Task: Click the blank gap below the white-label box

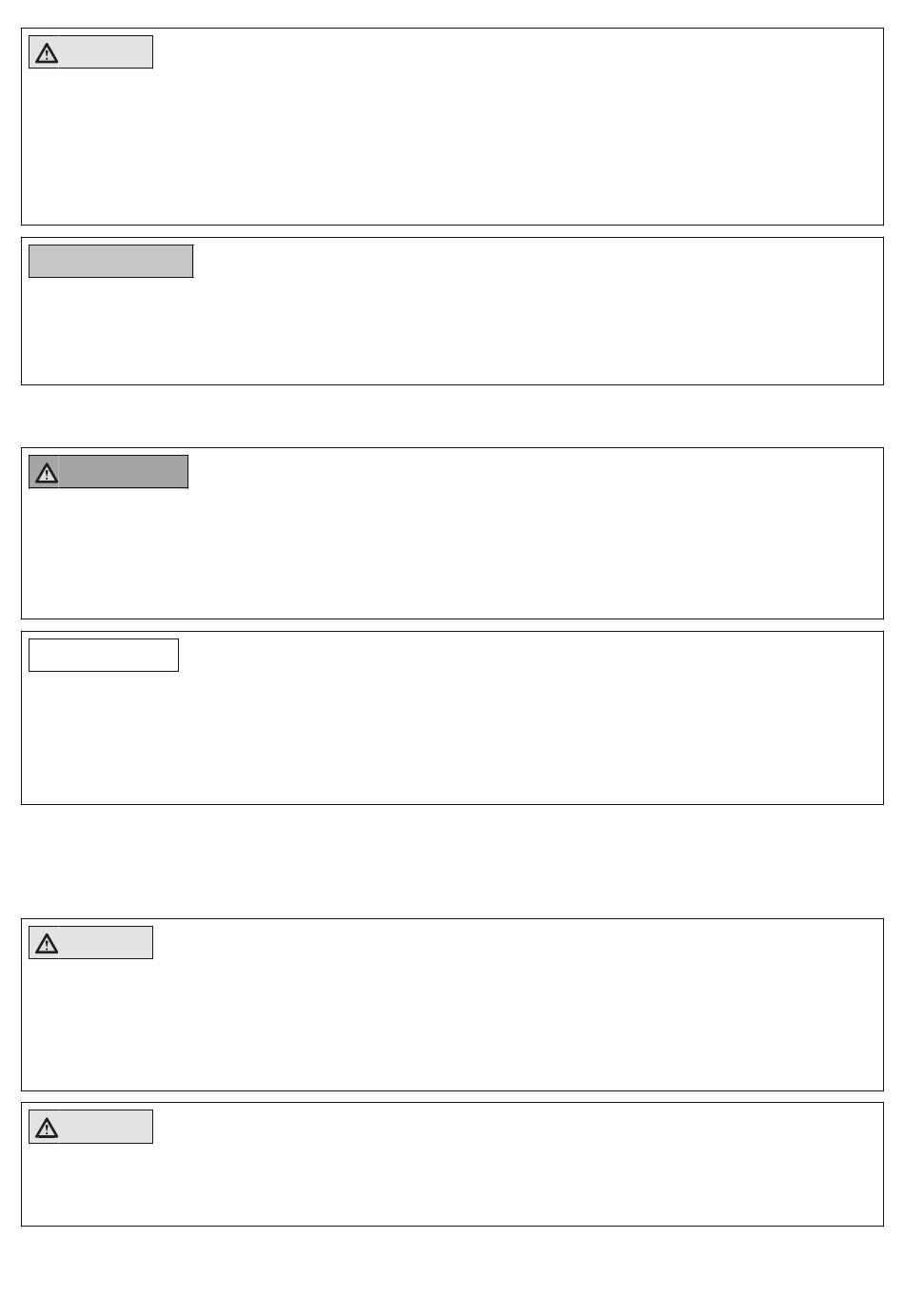Action: tap(452, 861)
